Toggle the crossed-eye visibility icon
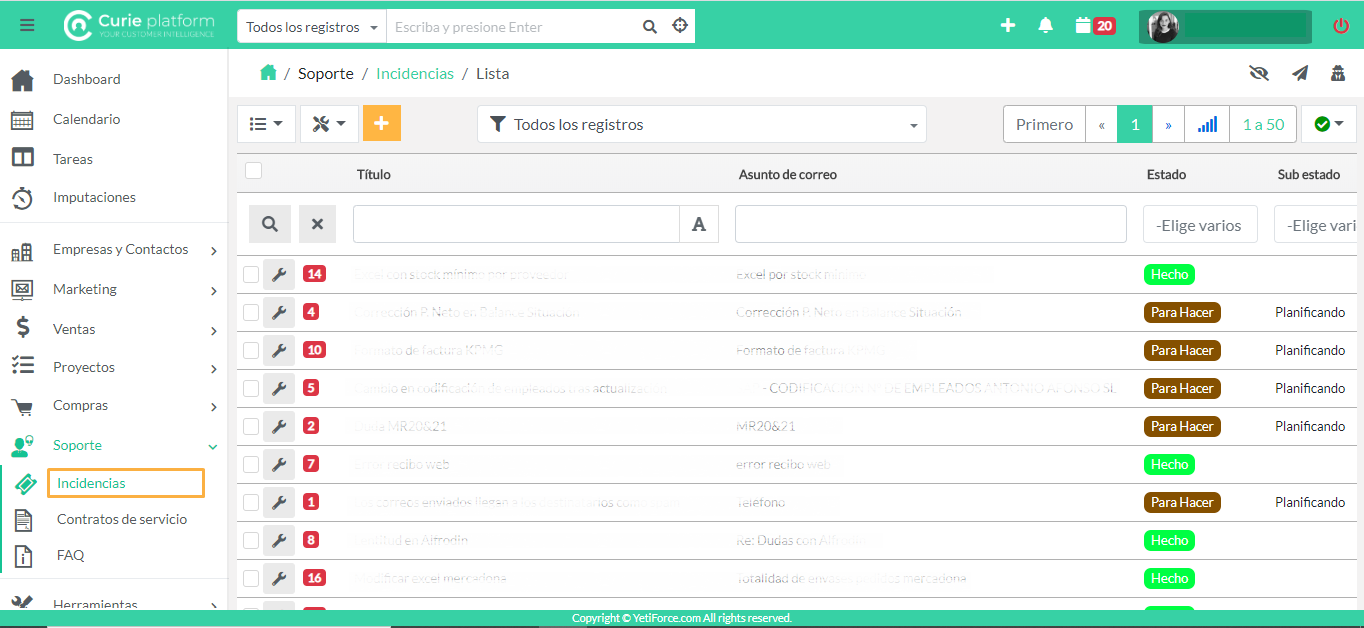This screenshot has height=628, width=1364. tap(1258, 73)
